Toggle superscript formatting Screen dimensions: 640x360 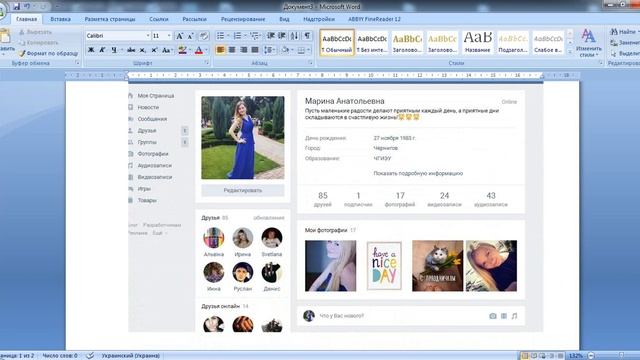pyautogui.click(x=154, y=50)
